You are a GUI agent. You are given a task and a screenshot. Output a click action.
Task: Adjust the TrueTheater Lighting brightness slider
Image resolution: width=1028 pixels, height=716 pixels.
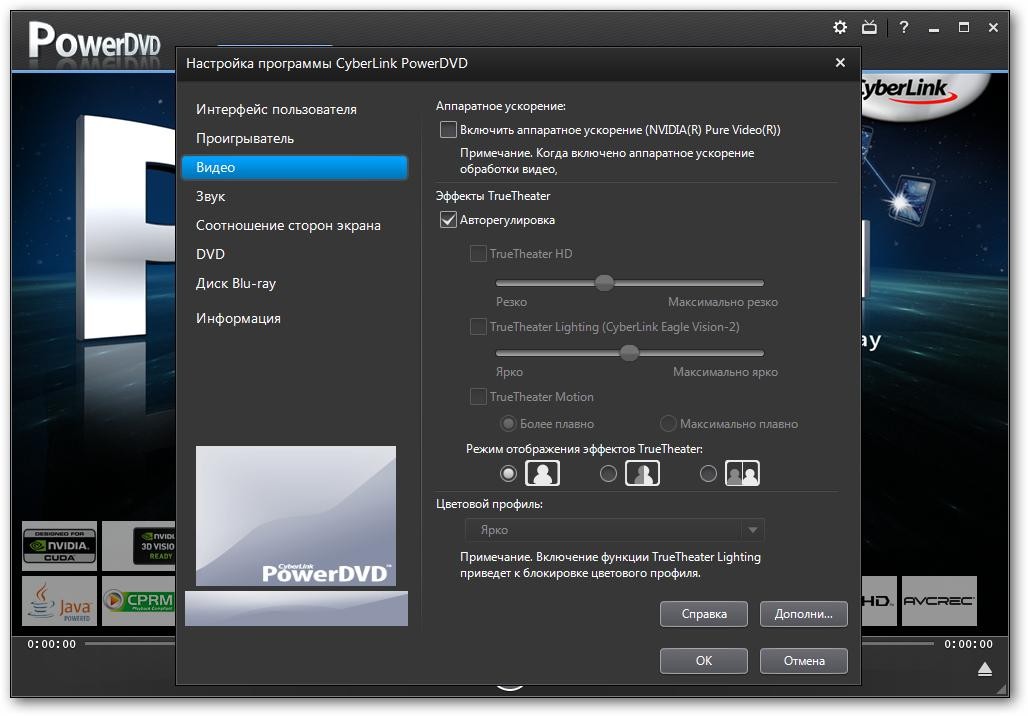pyautogui.click(x=630, y=353)
